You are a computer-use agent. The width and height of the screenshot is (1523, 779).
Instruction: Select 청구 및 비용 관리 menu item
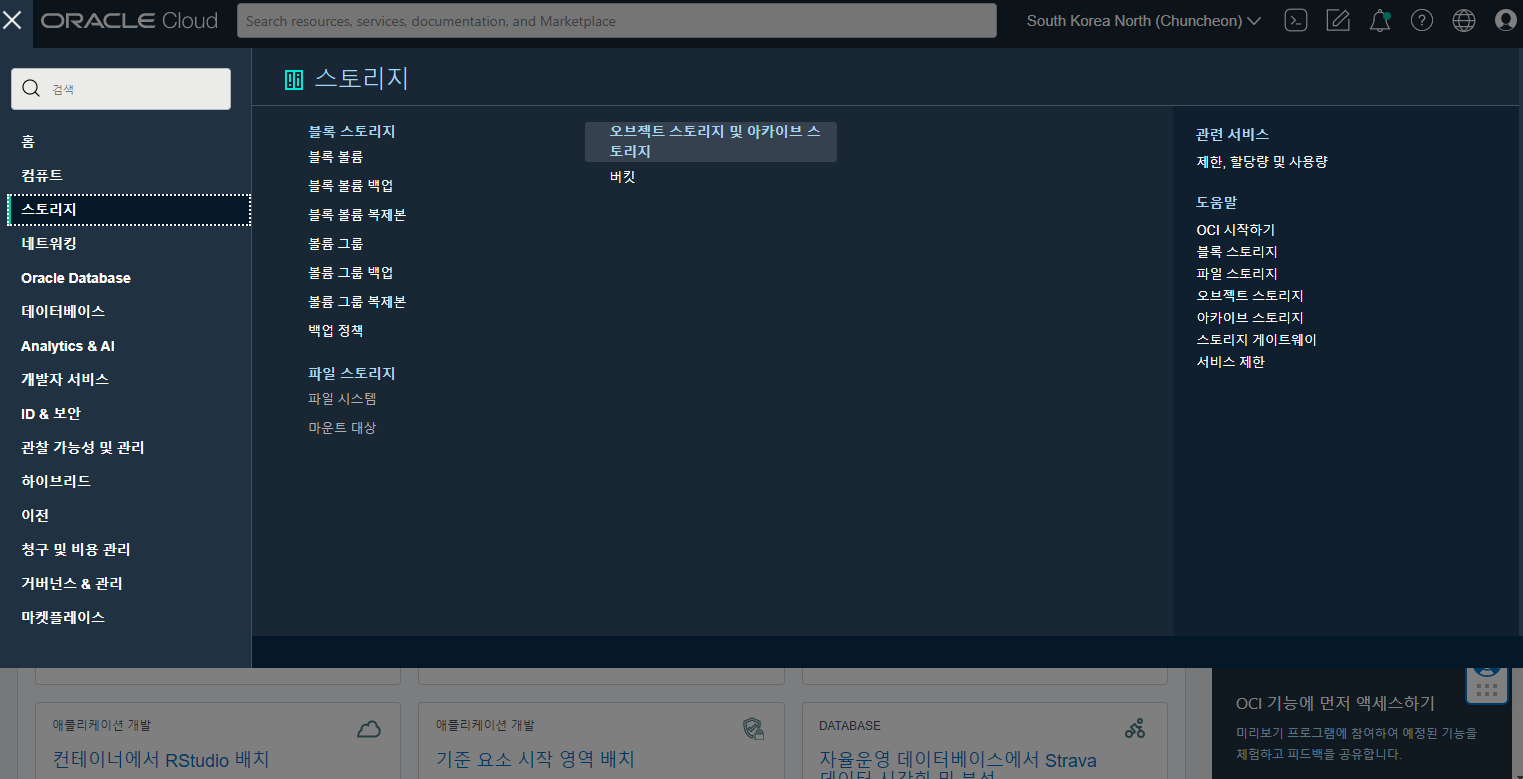pos(76,549)
